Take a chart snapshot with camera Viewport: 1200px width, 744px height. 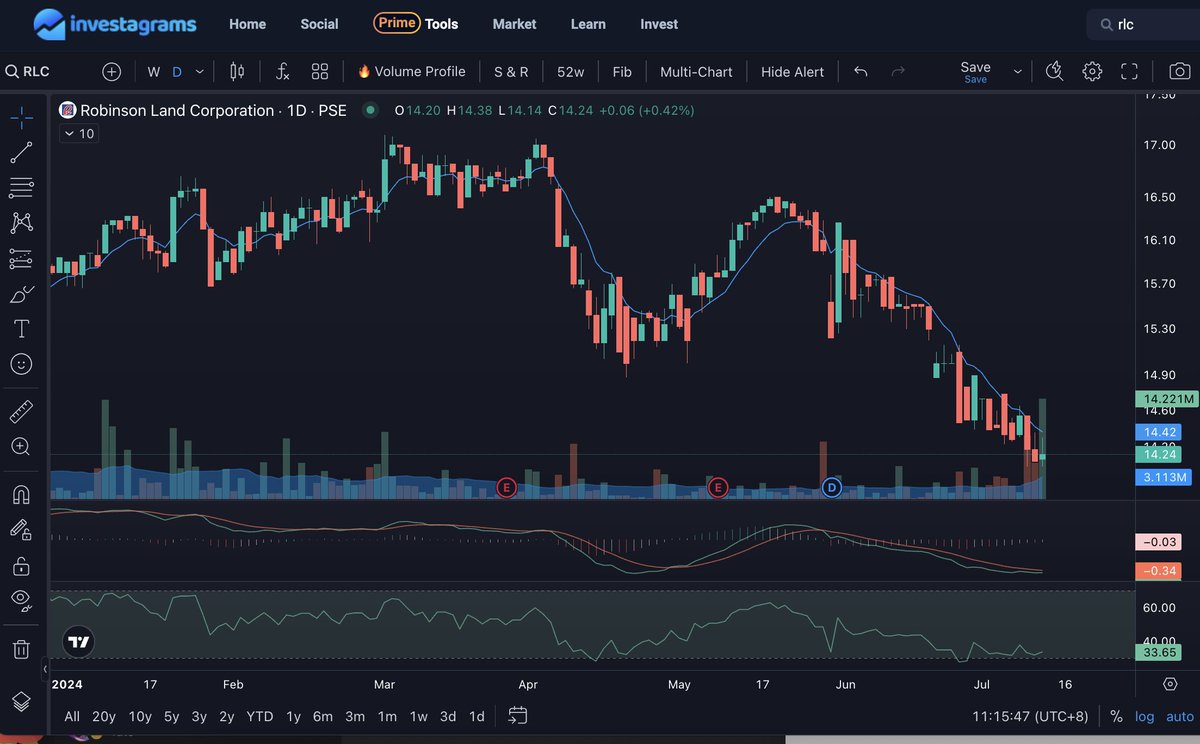pos(1180,72)
